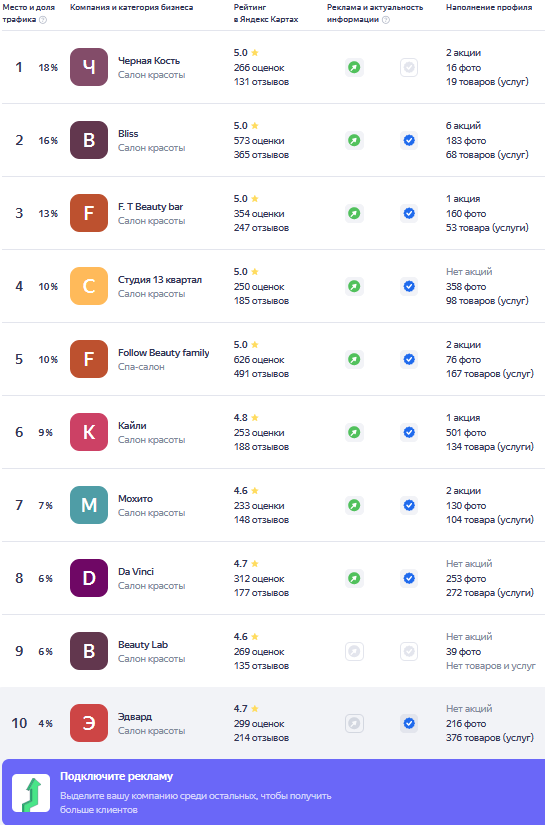Click the teal M avatar of Мохито
The image size is (545, 825).
coord(89,505)
